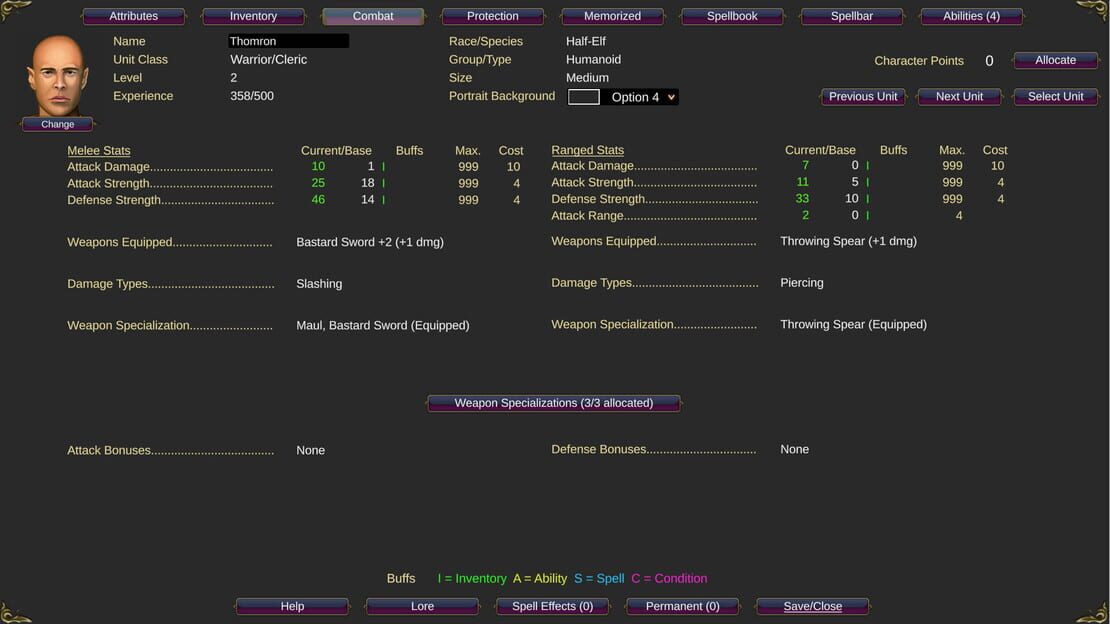Image resolution: width=1110 pixels, height=624 pixels.
Task: Click the Change portrait button
Action: pos(57,124)
